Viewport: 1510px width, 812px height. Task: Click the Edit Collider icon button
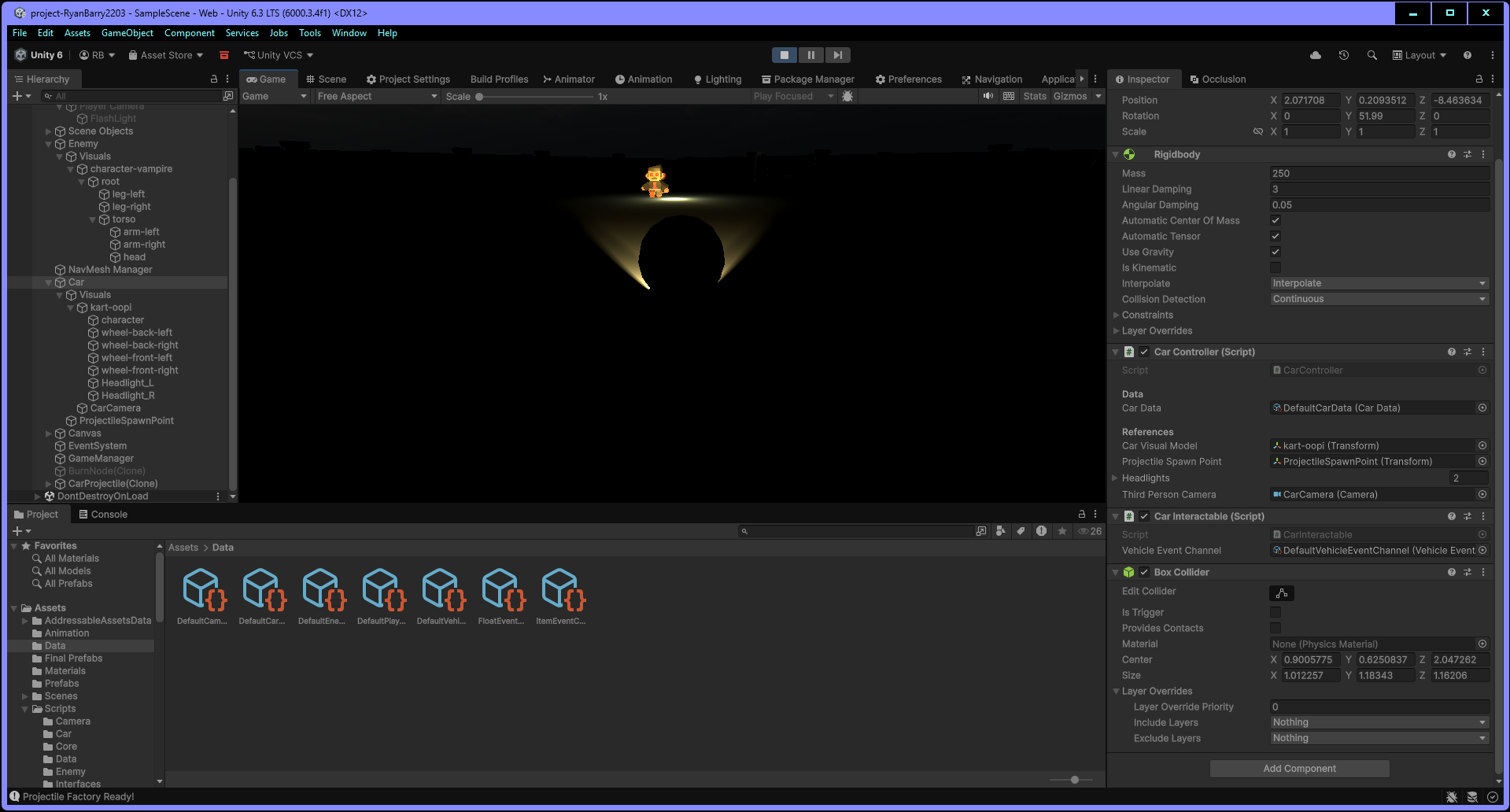(x=1281, y=593)
